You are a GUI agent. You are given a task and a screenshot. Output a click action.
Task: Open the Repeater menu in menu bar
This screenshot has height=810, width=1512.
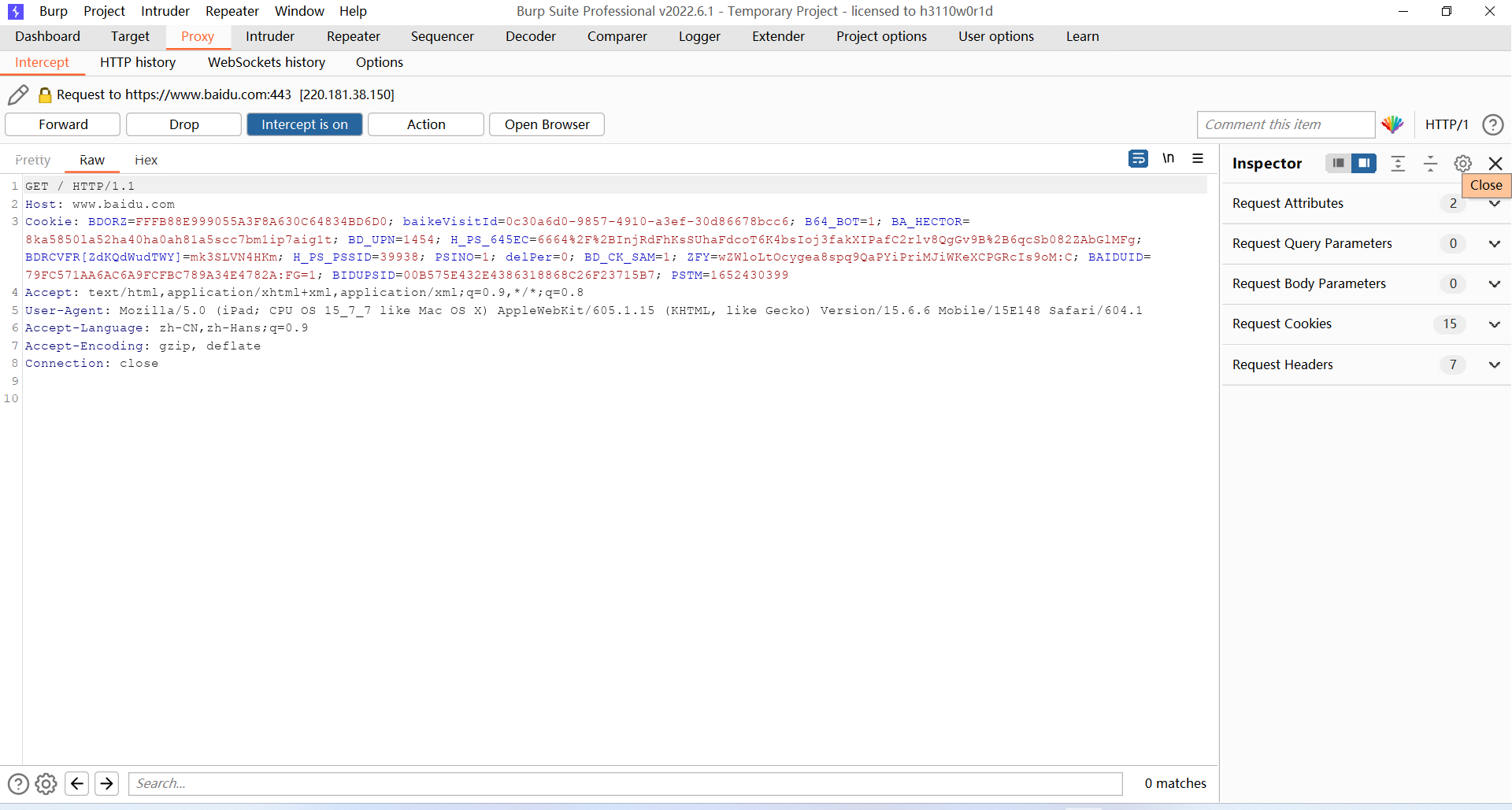click(232, 11)
